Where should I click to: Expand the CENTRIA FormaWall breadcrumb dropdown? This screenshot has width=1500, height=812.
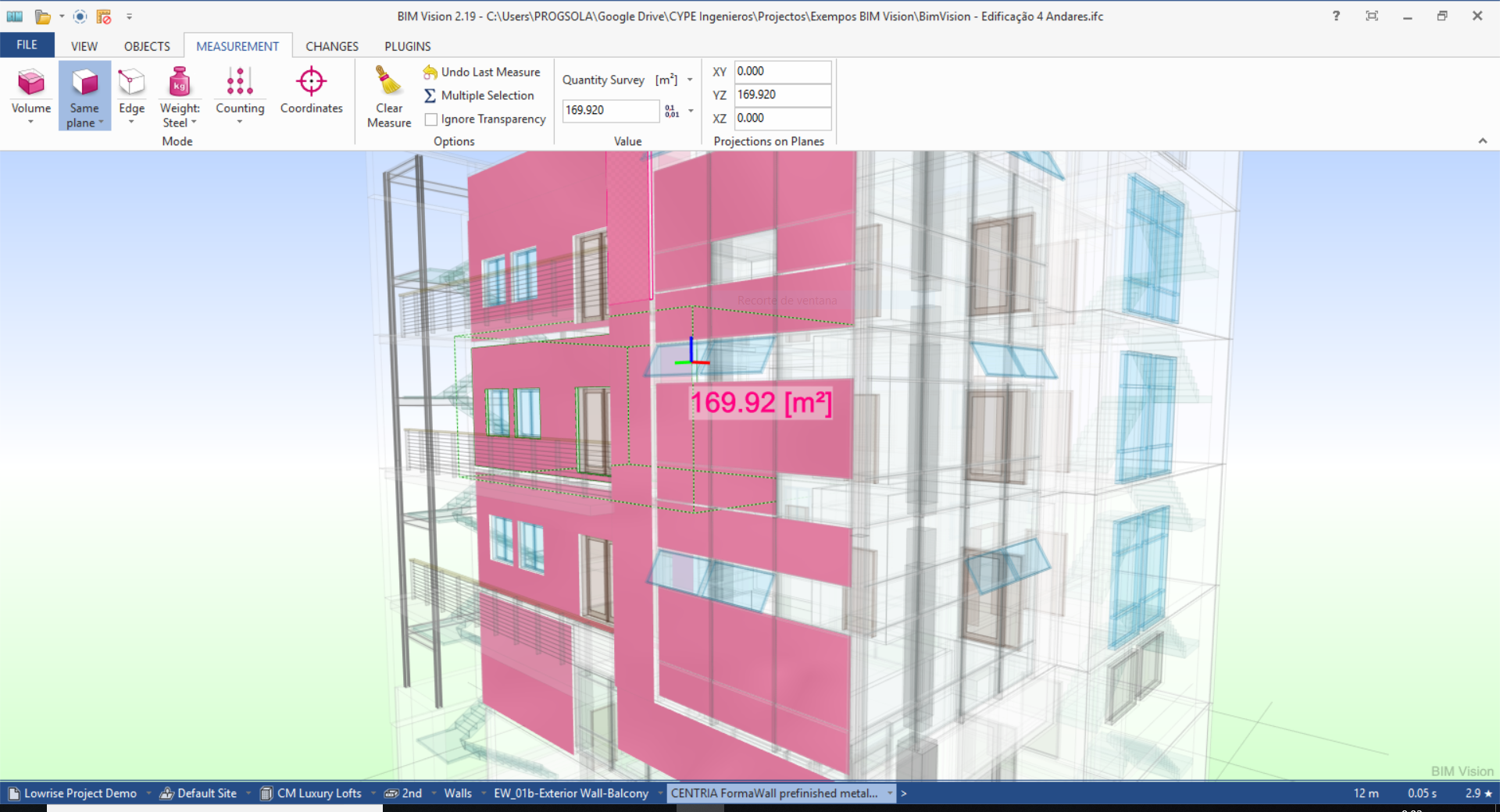point(890,793)
